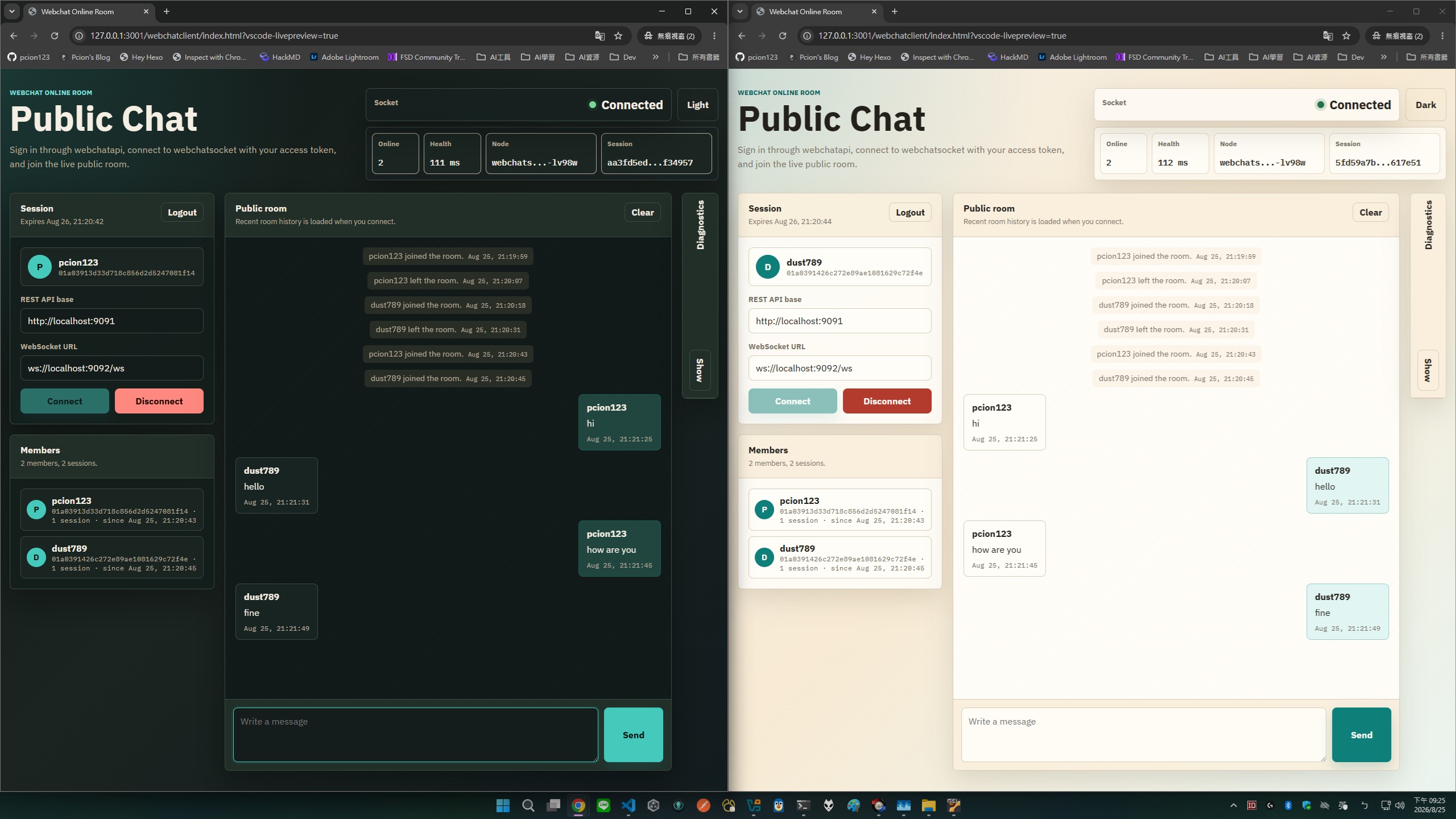Focus the message box in the right window
The height and width of the screenshot is (819, 1456).
click(1143, 735)
